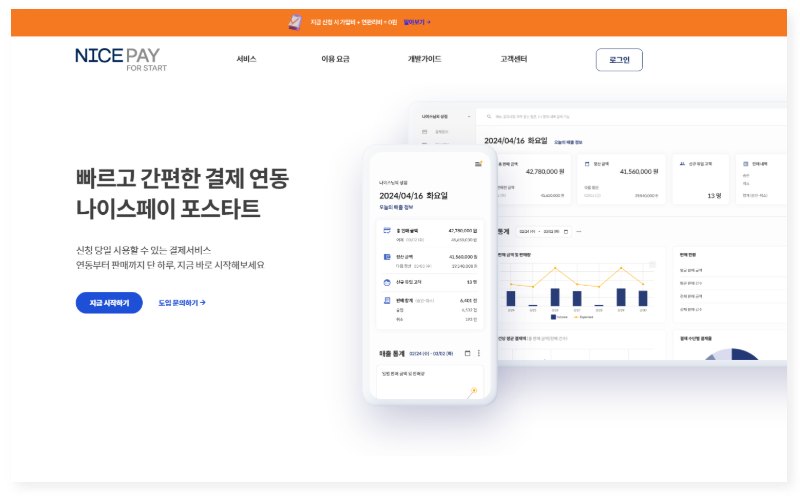Click the ellipsis next to dashboard date picker
The height and width of the screenshot is (500, 800).
point(579,232)
